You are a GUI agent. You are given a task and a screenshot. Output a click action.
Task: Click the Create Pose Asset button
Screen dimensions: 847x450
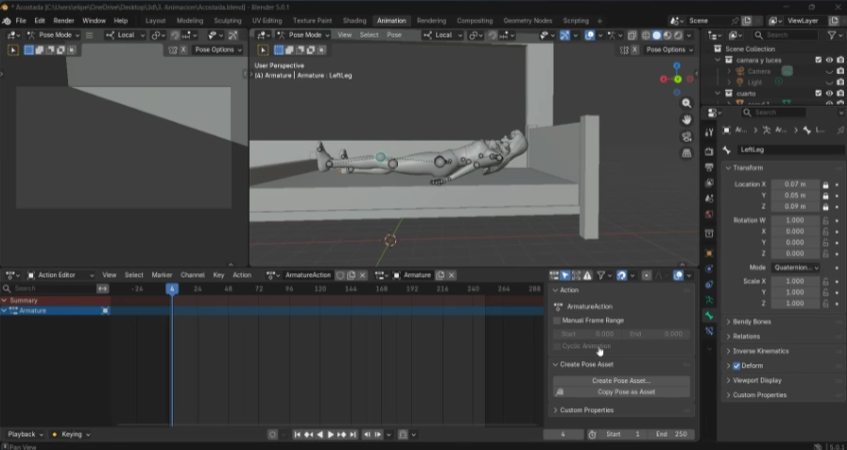click(620, 381)
